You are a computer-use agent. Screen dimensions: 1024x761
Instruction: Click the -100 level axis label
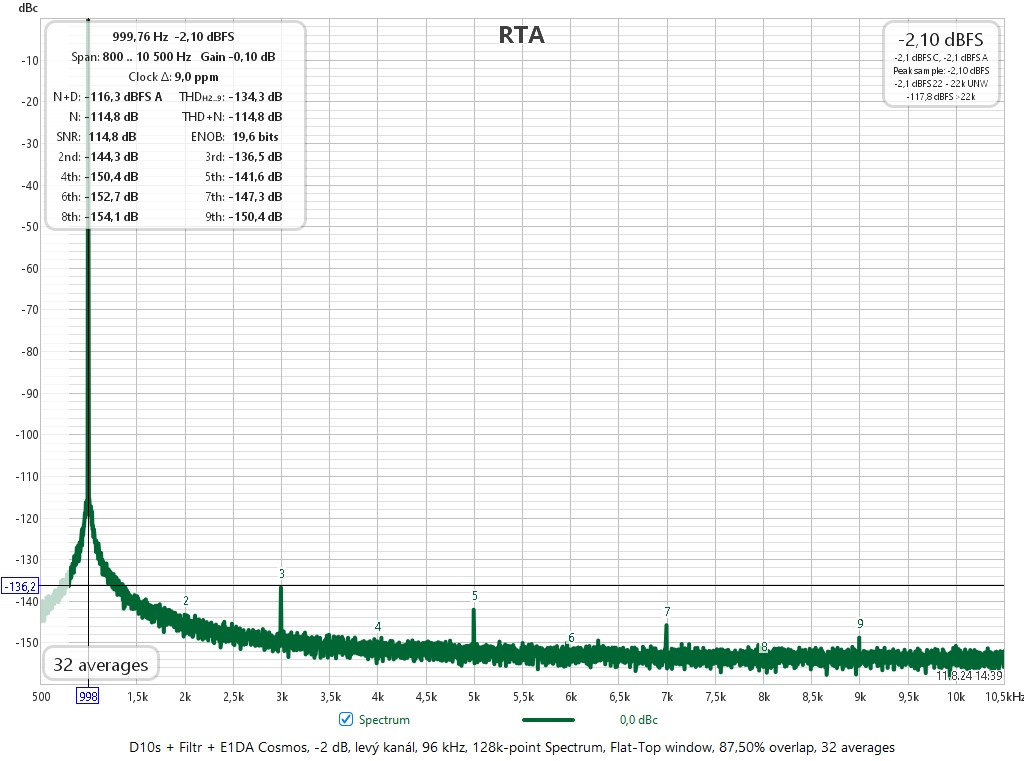(27, 435)
